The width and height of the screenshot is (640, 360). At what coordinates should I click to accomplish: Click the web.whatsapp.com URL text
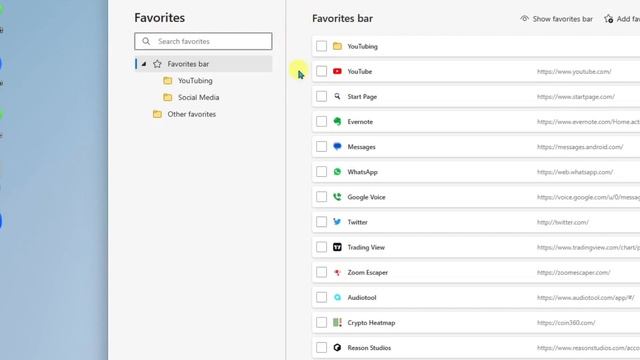(575, 172)
